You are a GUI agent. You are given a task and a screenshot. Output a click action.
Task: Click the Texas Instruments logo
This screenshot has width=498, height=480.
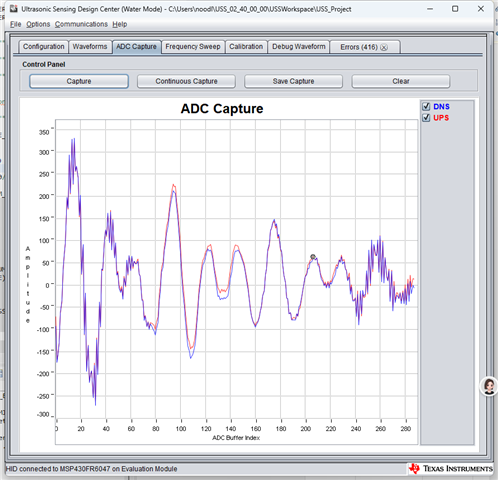(451, 469)
